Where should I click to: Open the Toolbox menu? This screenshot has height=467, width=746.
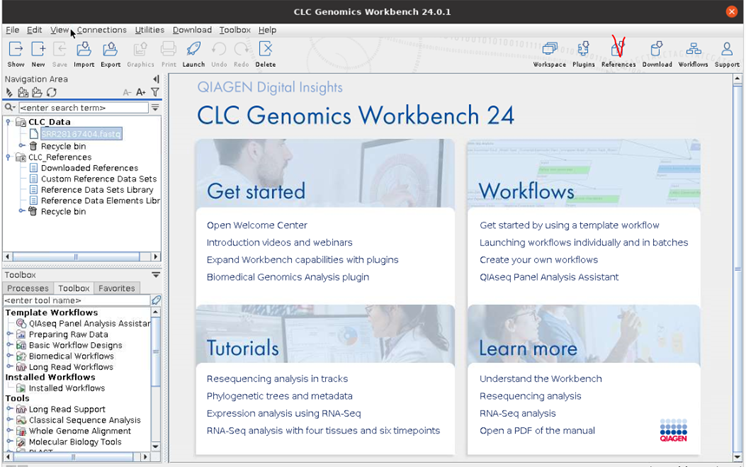235,30
